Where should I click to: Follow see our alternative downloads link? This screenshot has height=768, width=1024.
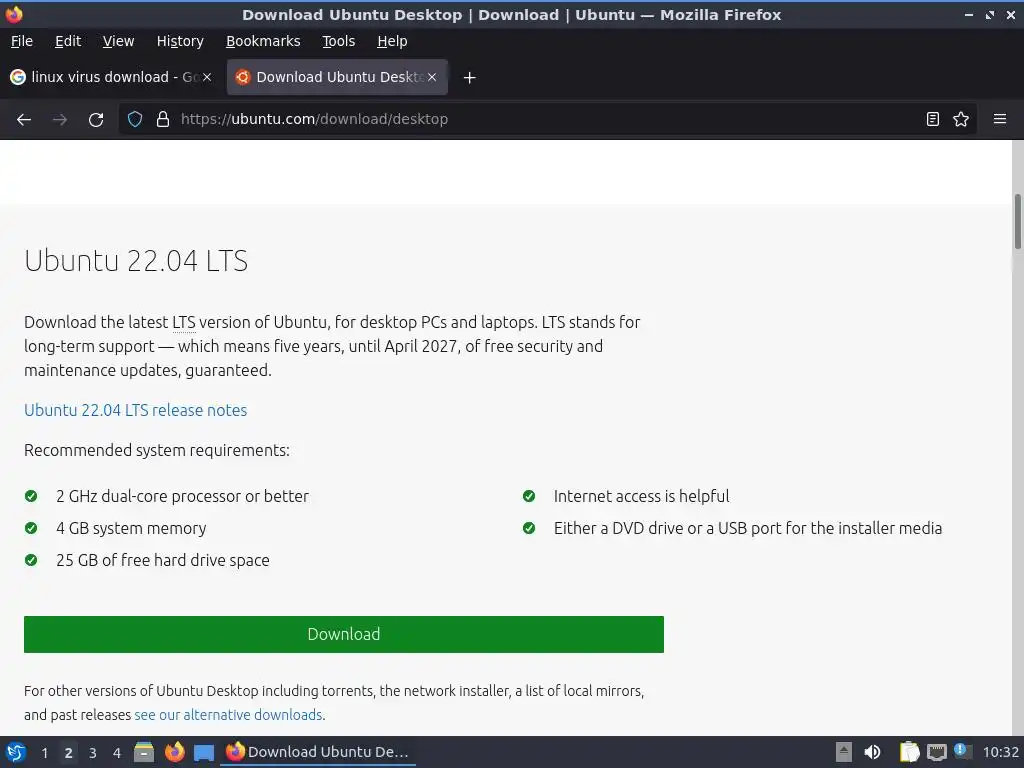pyautogui.click(x=229, y=715)
